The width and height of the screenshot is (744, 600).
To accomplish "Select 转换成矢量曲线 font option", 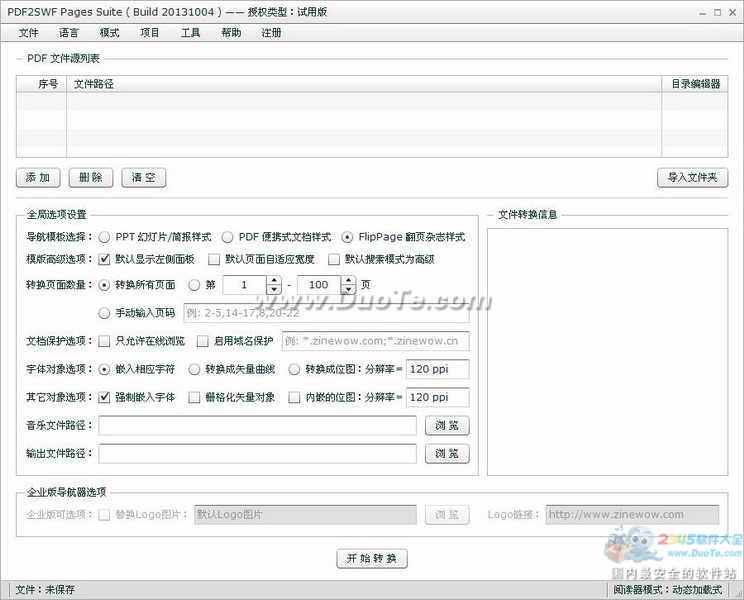I will [x=194, y=369].
